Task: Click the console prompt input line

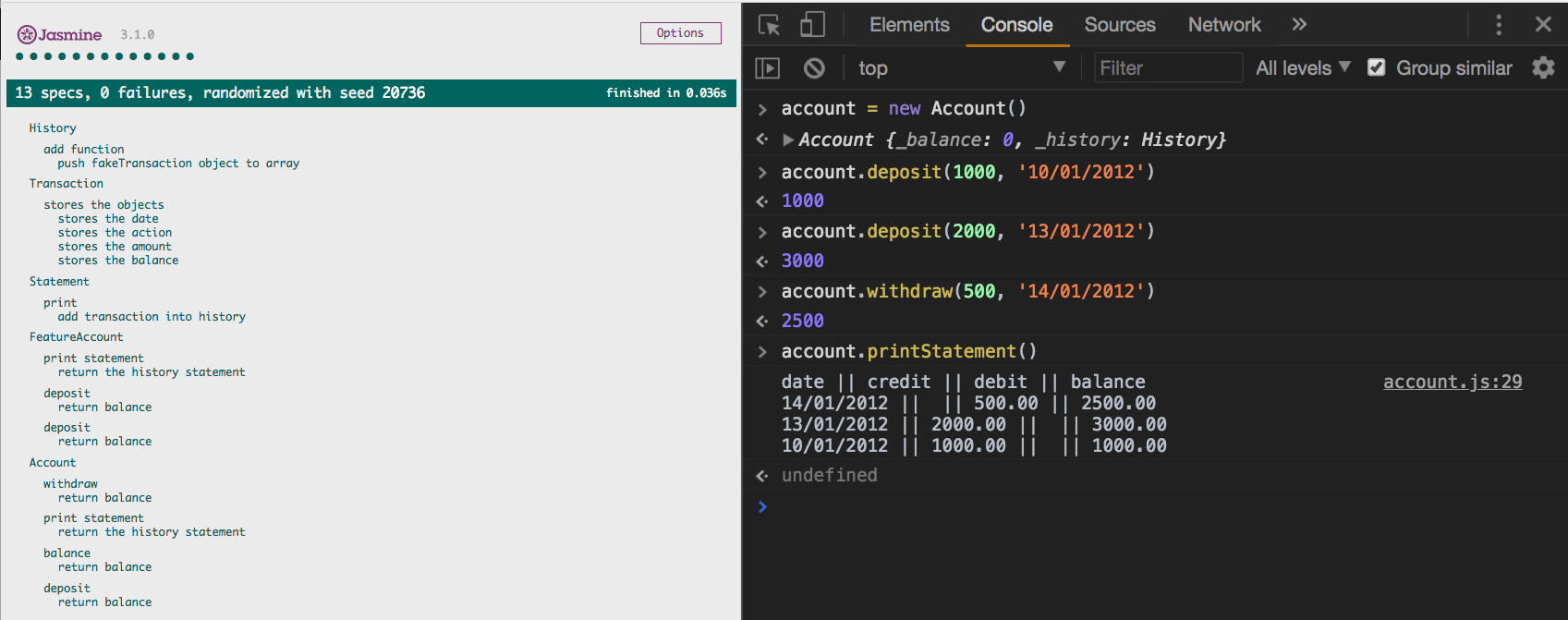Action: (1155, 506)
